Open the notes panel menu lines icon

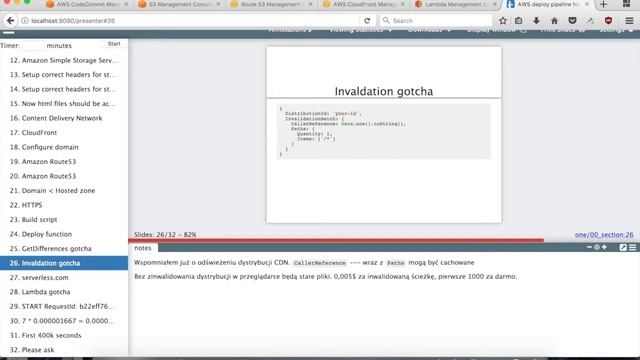tap(633, 247)
